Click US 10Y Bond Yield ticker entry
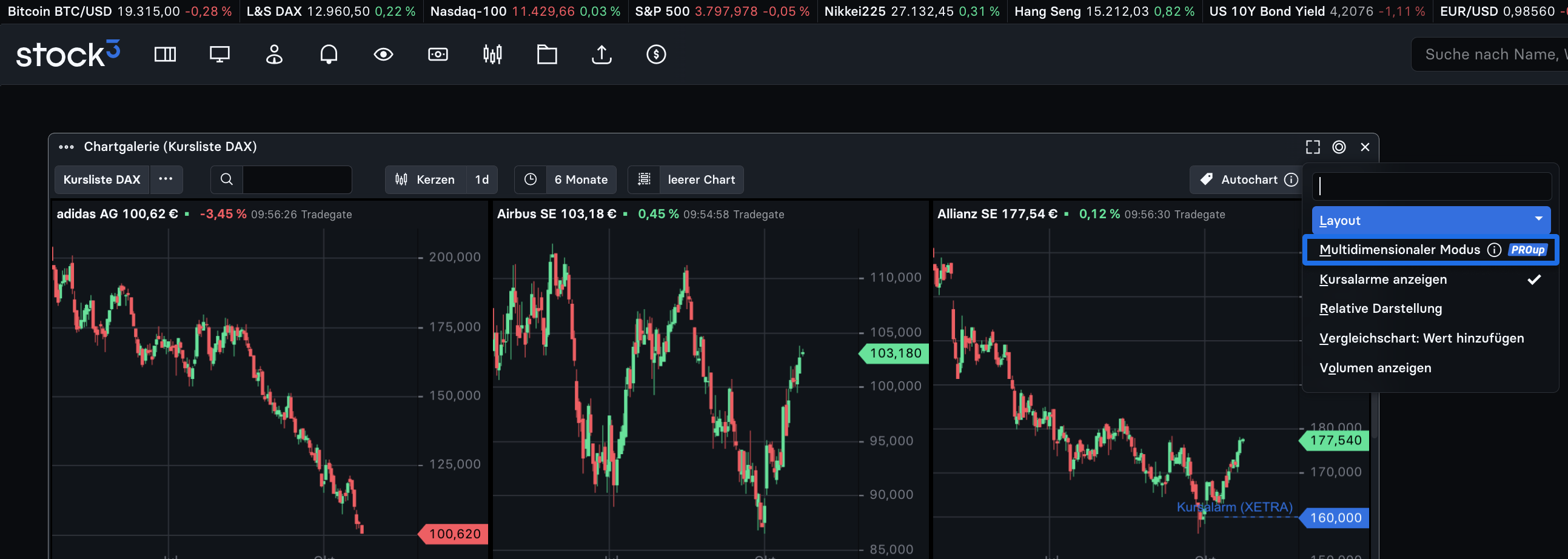This screenshot has width=1568, height=559. click(x=1317, y=12)
